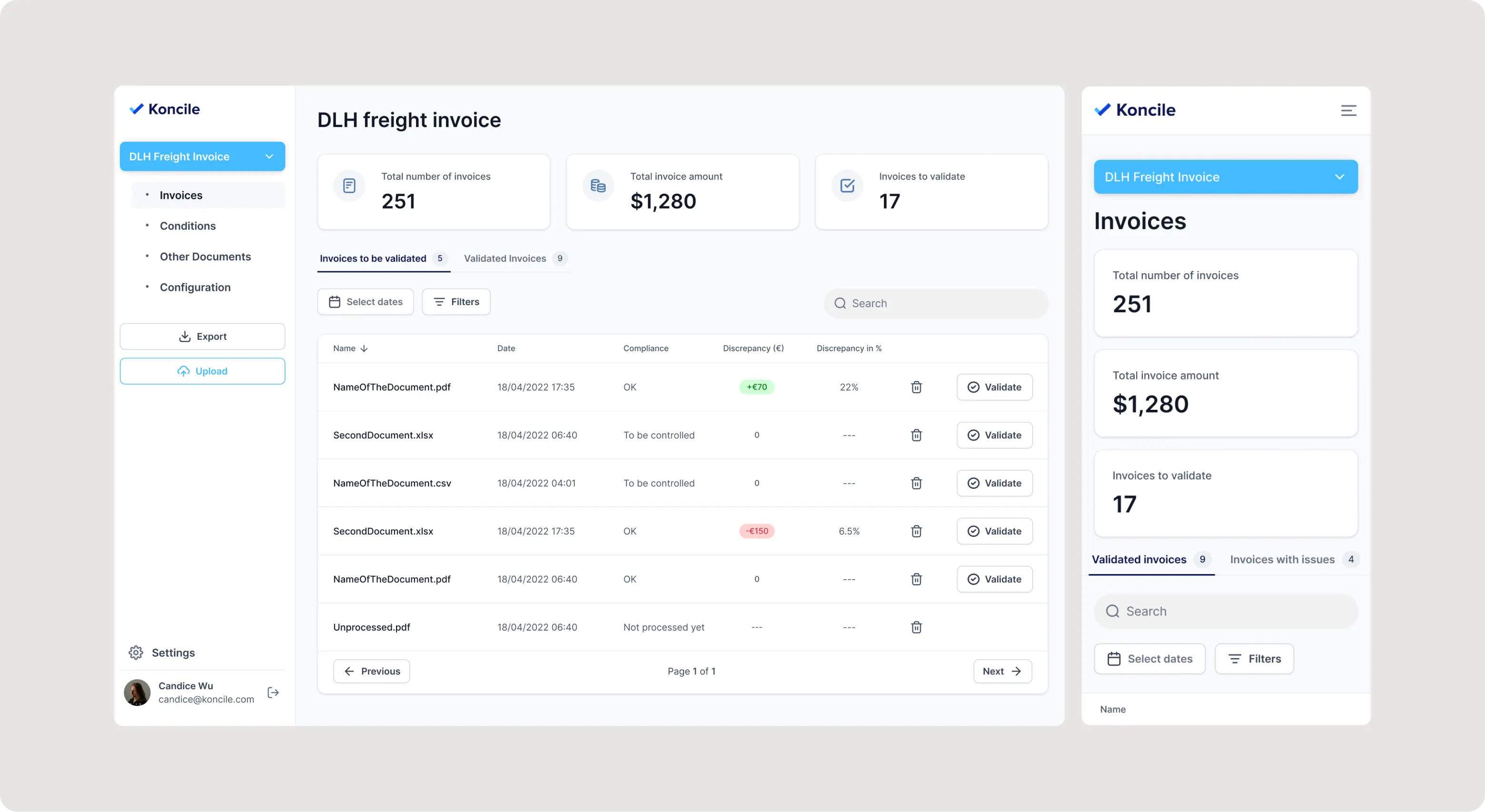Click the Upload button
This screenshot has width=1485, height=812.
[202, 371]
